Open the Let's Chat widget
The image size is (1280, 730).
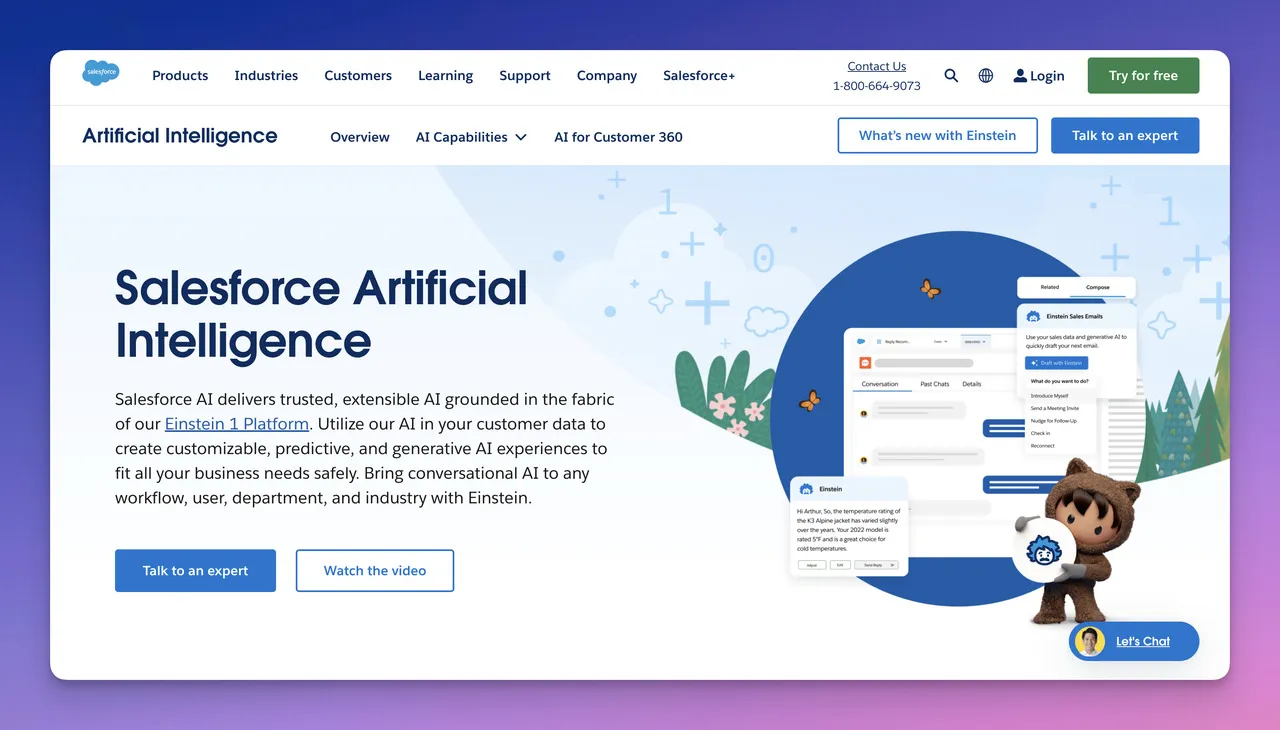(1134, 641)
